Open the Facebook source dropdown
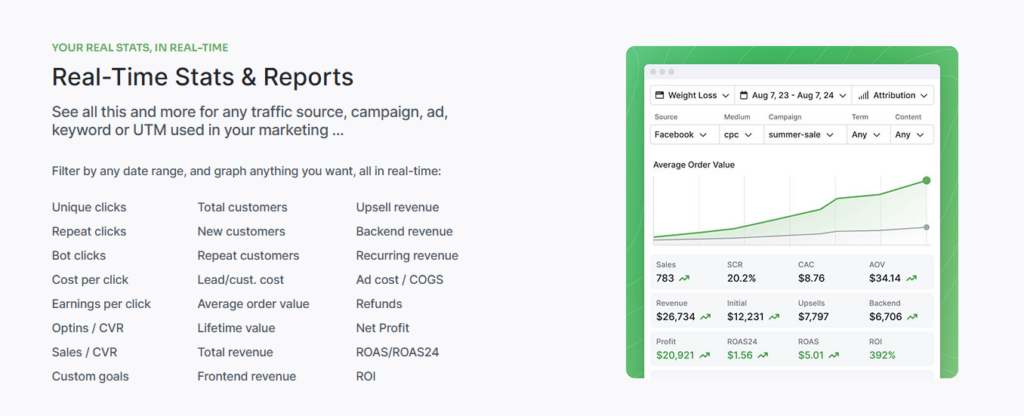1024x416 pixels. 681,134
